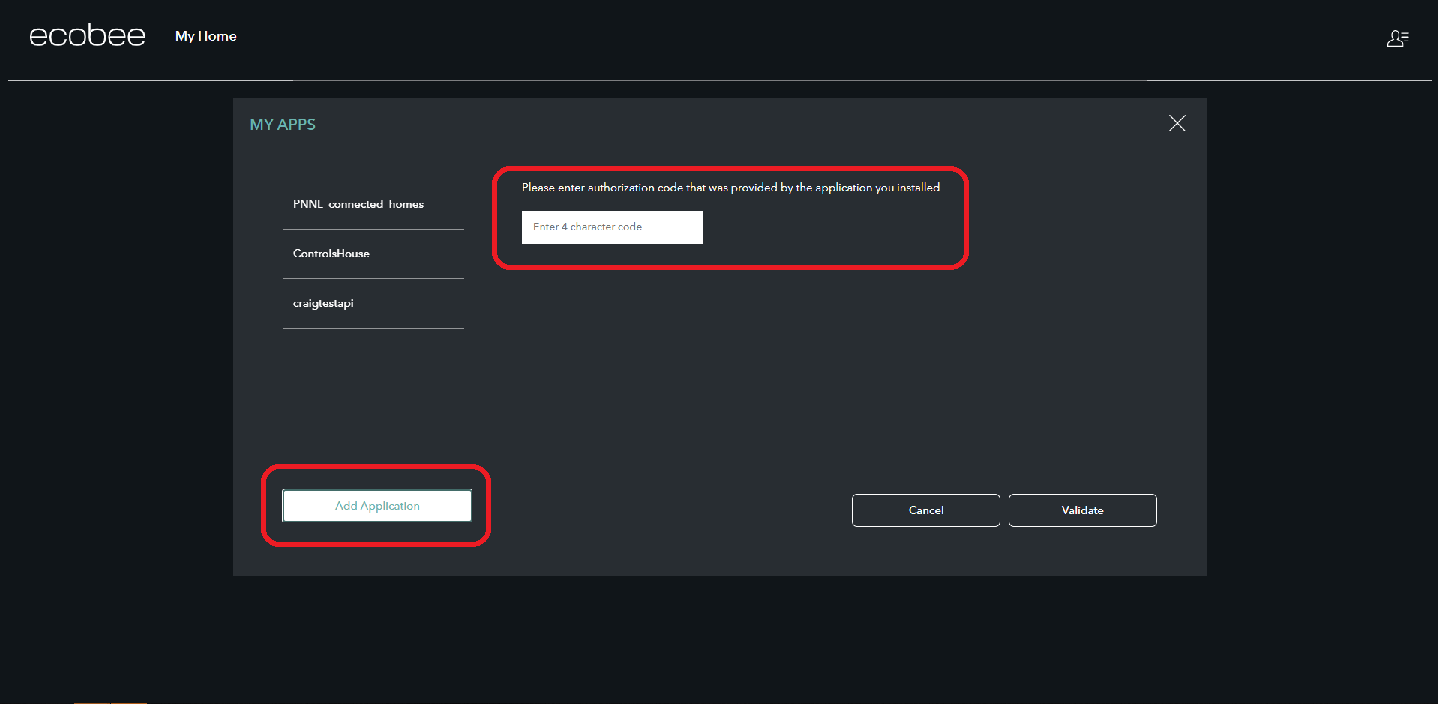Open the user account menu icon

1397,38
